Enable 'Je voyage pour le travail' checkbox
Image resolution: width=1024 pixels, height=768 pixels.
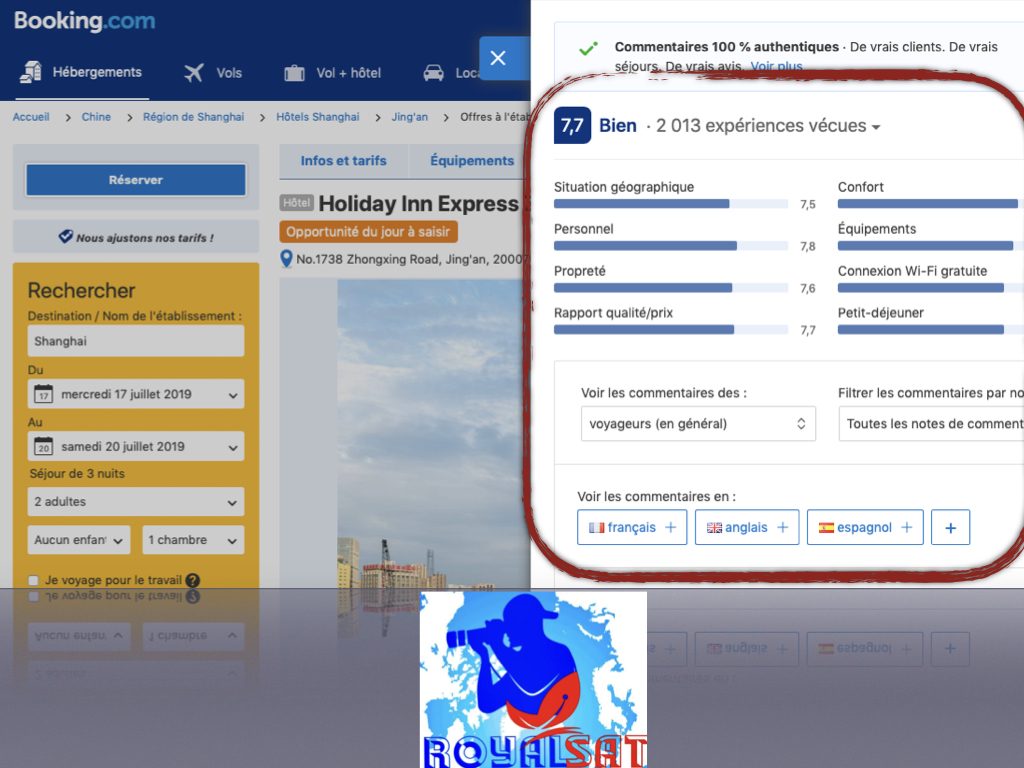pos(34,580)
